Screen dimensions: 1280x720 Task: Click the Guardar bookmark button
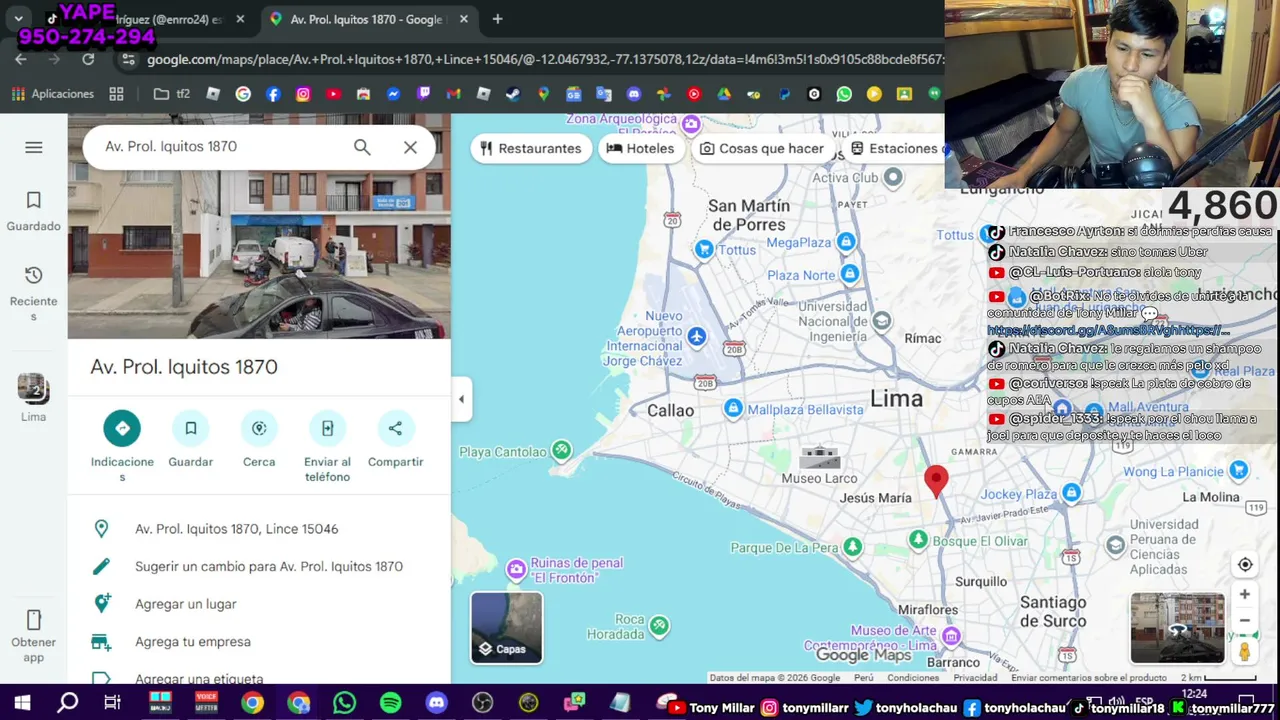pos(190,428)
